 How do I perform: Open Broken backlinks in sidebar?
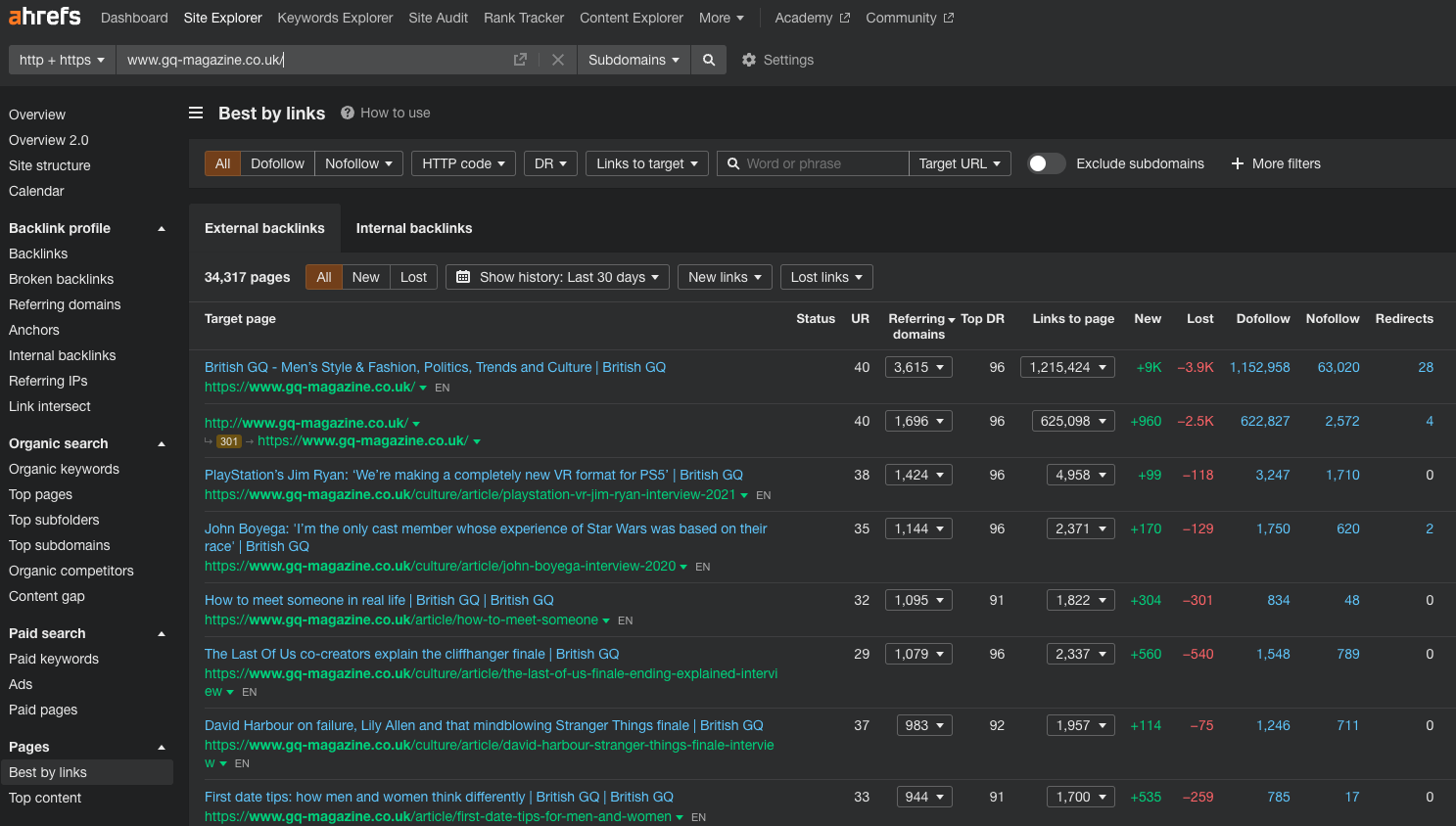(x=61, y=279)
